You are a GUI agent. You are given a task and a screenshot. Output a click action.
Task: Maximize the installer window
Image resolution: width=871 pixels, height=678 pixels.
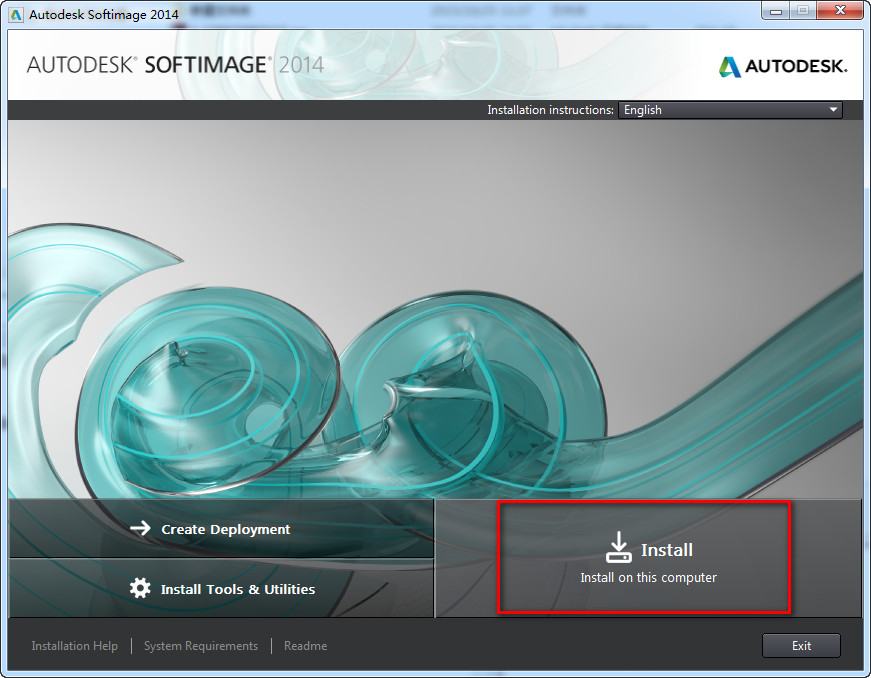click(803, 11)
